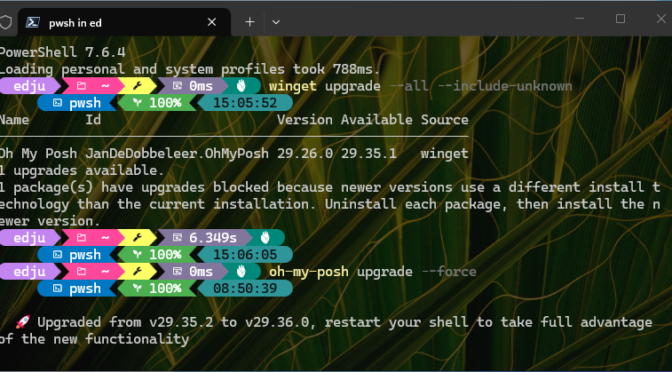Minimize the terminal window
This screenshot has width=672, height=372.
pos(579,18)
